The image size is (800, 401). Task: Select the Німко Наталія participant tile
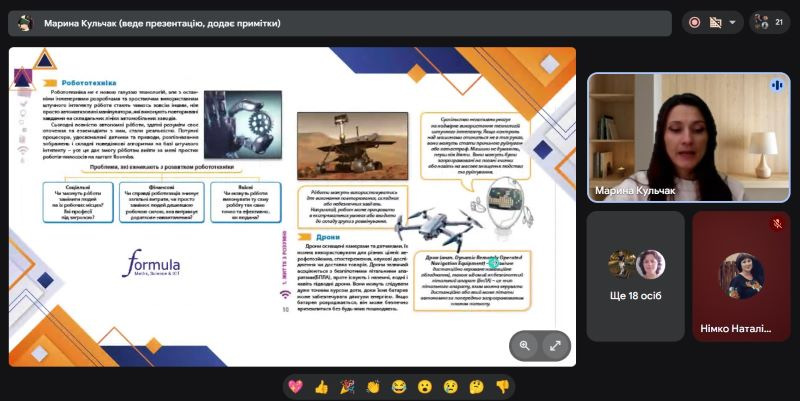pyautogui.click(x=741, y=275)
